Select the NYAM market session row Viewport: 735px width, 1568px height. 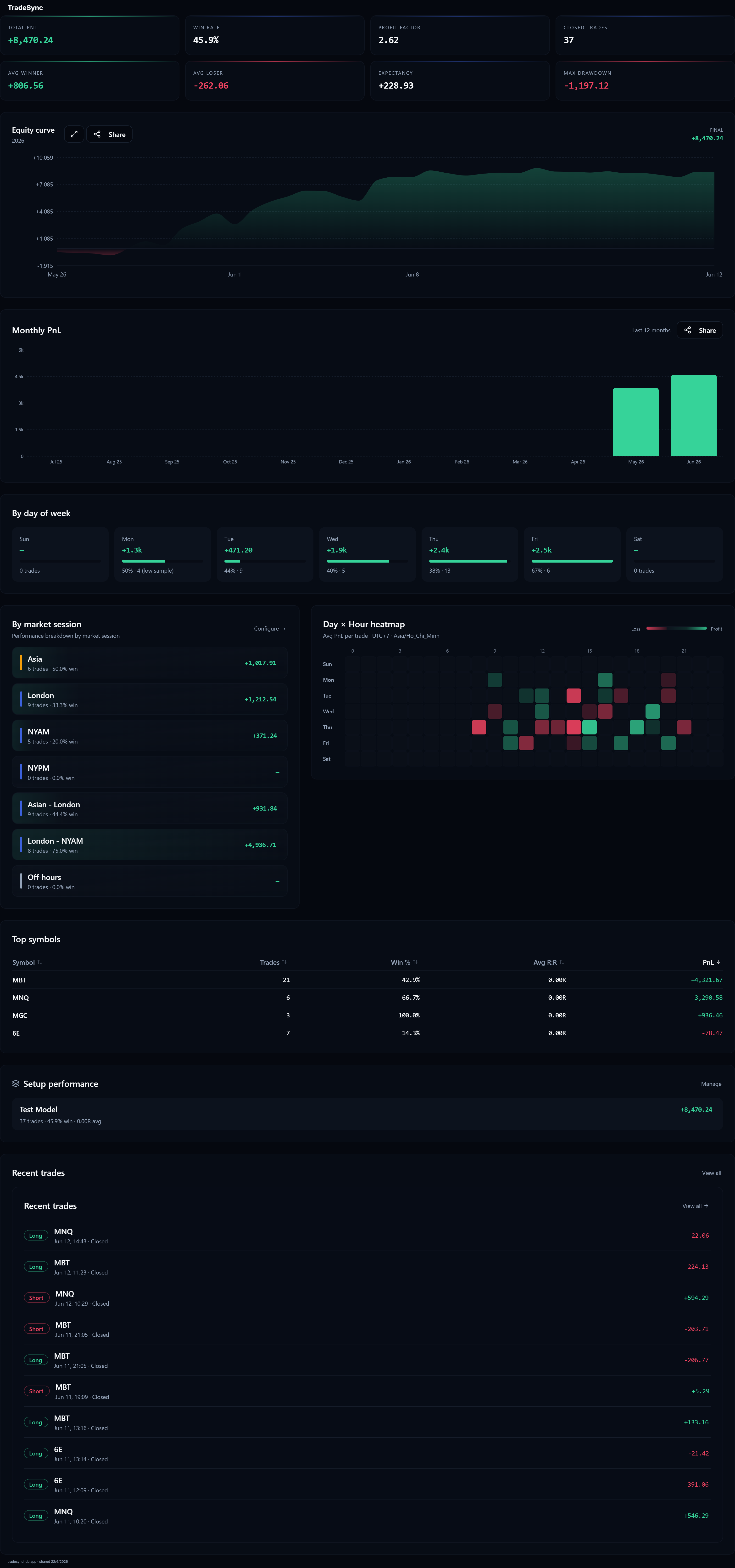(x=150, y=736)
